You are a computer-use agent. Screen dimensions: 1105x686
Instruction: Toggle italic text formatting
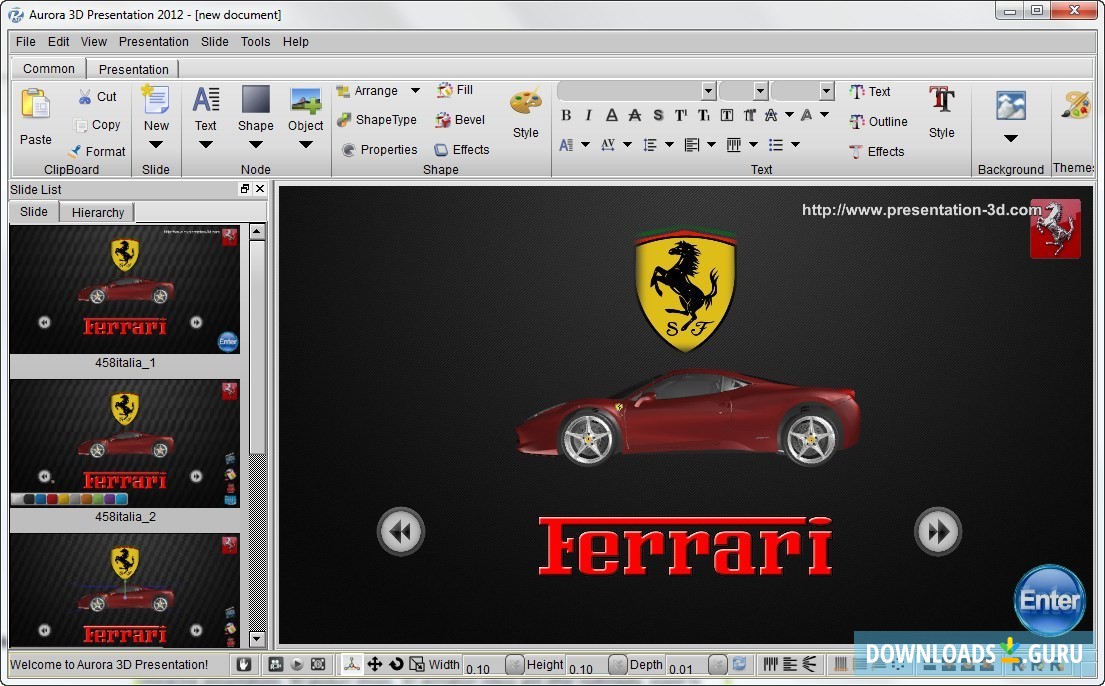coord(588,115)
